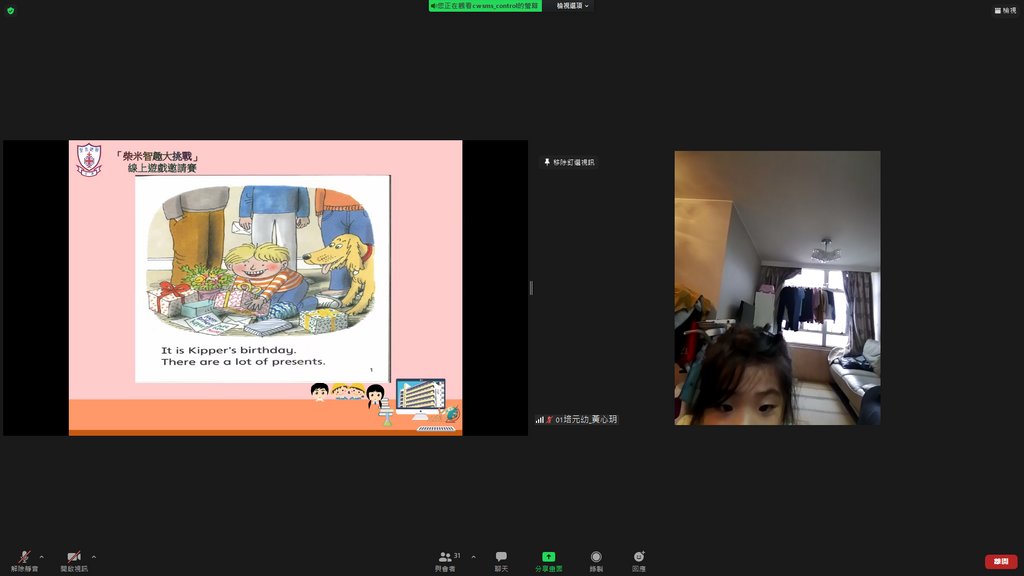Click the green share screen icon
This screenshot has width=1024, height=576.
pos(548,558)
